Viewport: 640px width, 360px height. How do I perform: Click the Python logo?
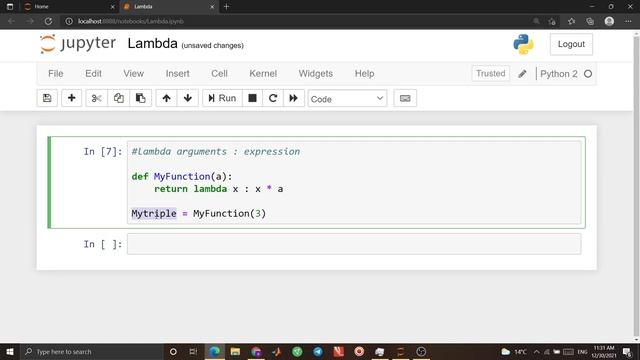click(x=523, y=44)
